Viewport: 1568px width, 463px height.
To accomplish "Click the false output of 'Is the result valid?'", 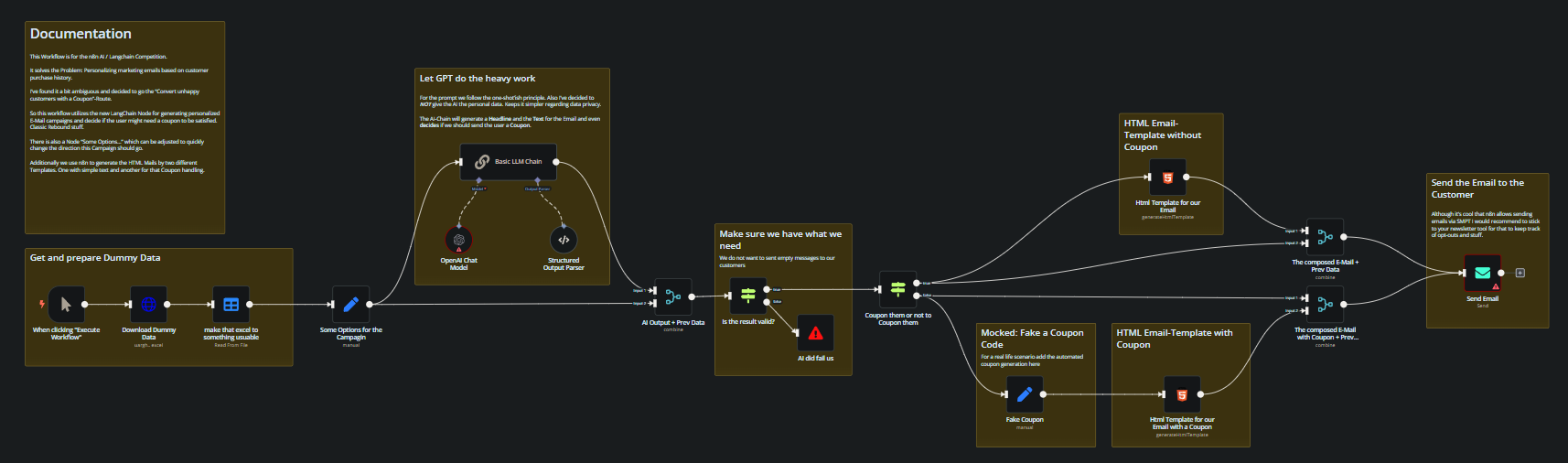I will point(767,301).
